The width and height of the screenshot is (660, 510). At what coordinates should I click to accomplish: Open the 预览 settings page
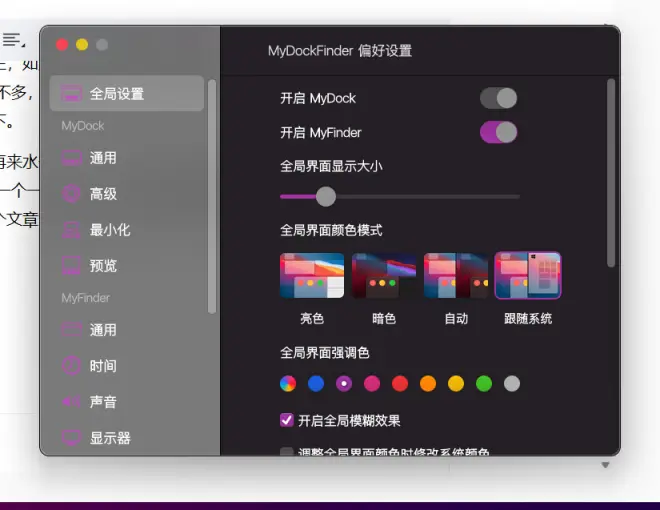pos(103,266)
